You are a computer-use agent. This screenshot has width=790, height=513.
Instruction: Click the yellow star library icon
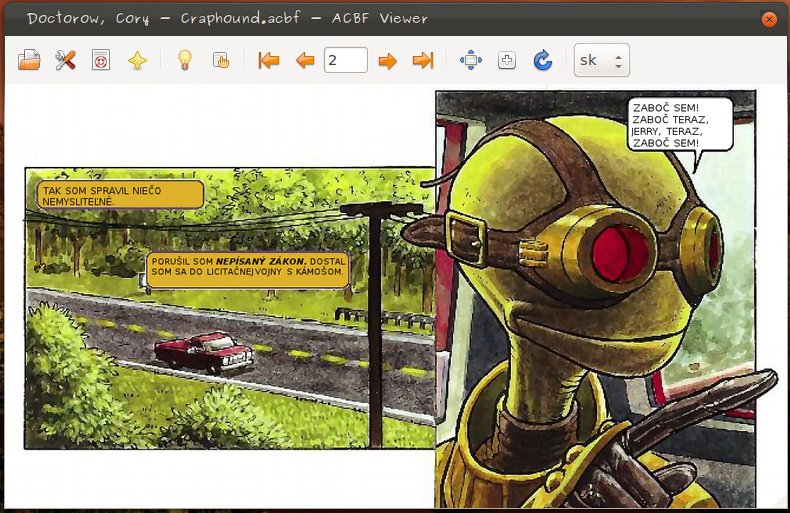(137, 61)
